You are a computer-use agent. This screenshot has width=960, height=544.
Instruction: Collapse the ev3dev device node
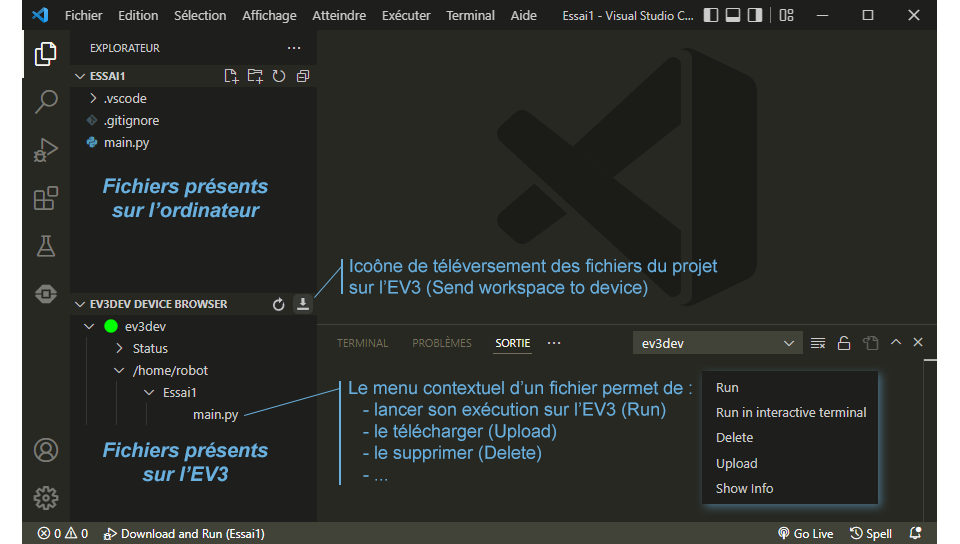point(89,326)
